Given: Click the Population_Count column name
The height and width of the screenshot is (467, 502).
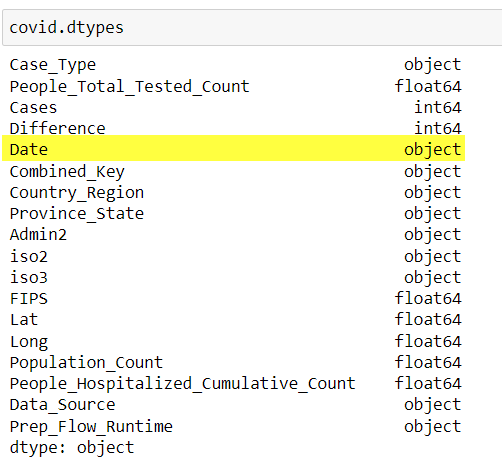Looking at the screenshot, I should (x=86, y=363).
